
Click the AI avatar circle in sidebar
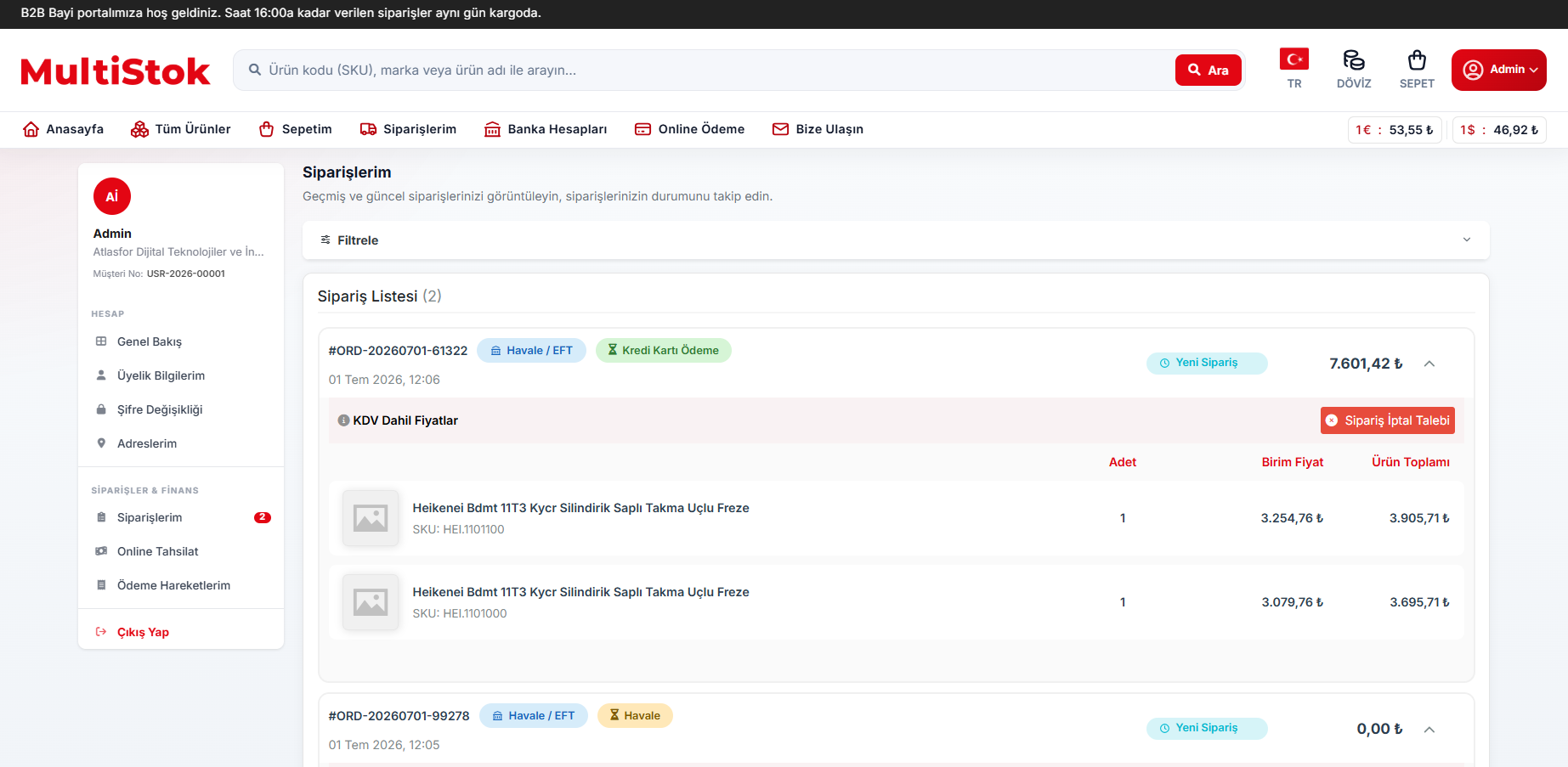[x=112, y=196]
